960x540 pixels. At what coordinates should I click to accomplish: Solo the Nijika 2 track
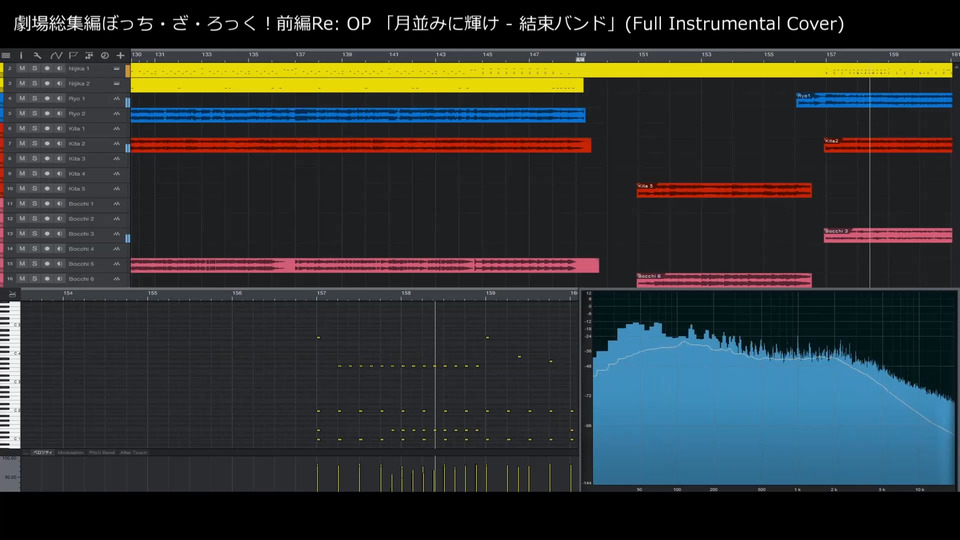tap(35, 83)
